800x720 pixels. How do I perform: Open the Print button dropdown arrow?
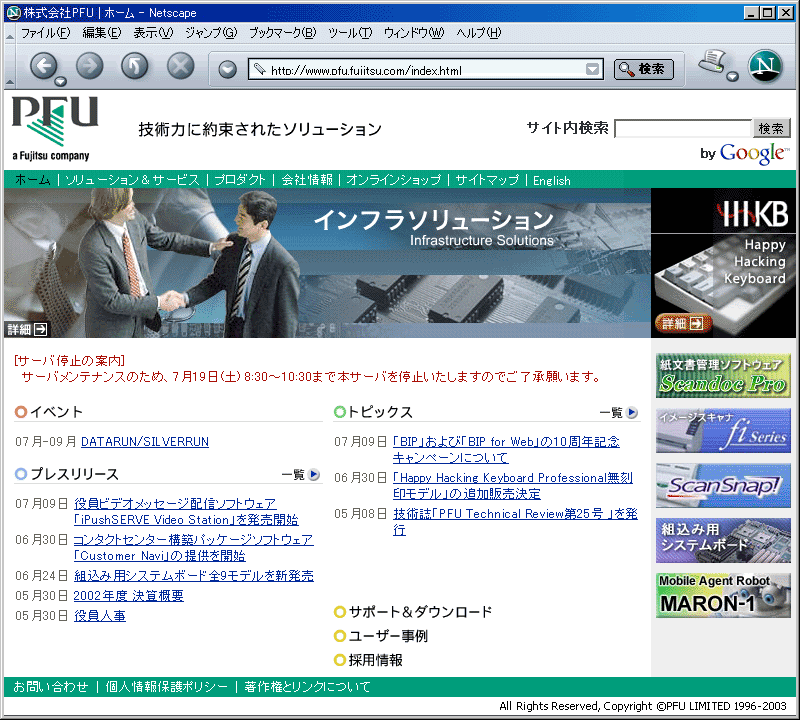pos(732,77)
